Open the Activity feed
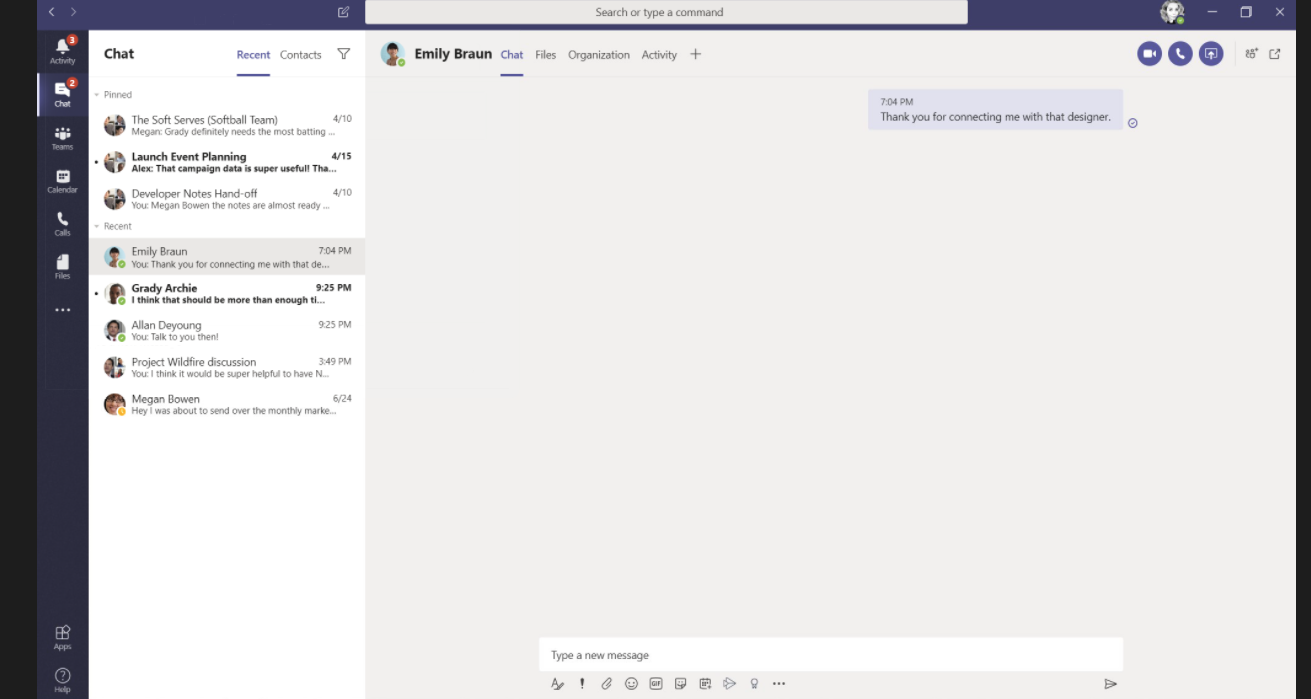 62,52
